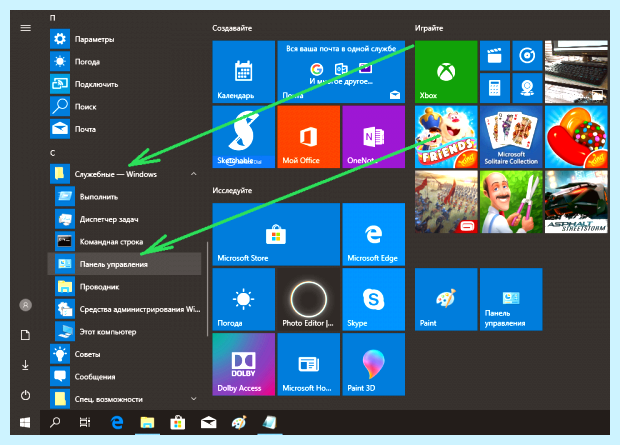
Task: Launch Edge from the taskbar
Action: pos(117,422)
